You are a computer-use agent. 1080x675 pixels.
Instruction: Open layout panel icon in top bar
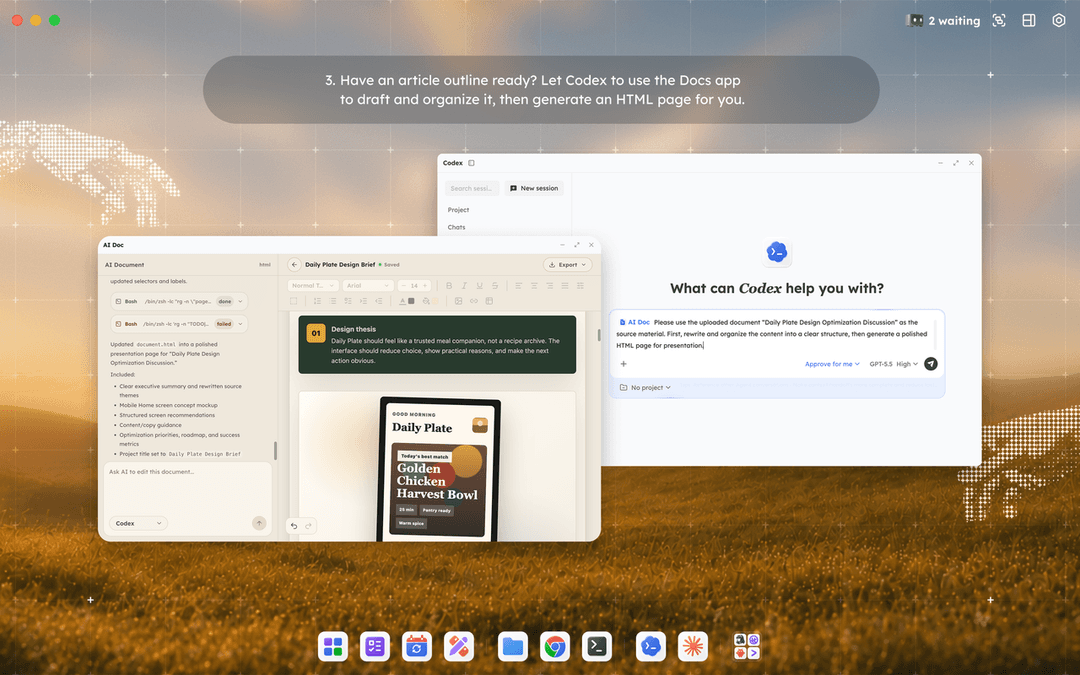(1029, 21)
